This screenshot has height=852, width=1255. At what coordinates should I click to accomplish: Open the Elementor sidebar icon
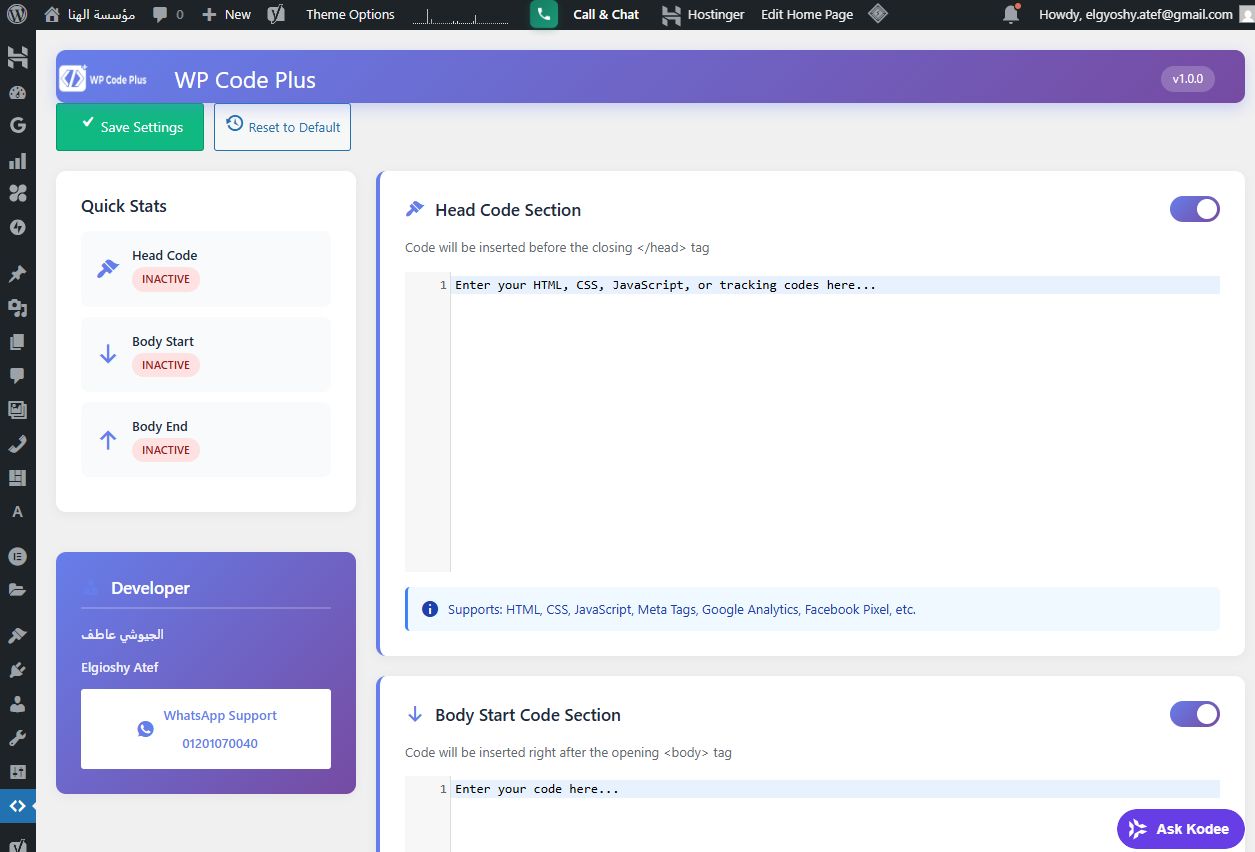tap(17, 555)
